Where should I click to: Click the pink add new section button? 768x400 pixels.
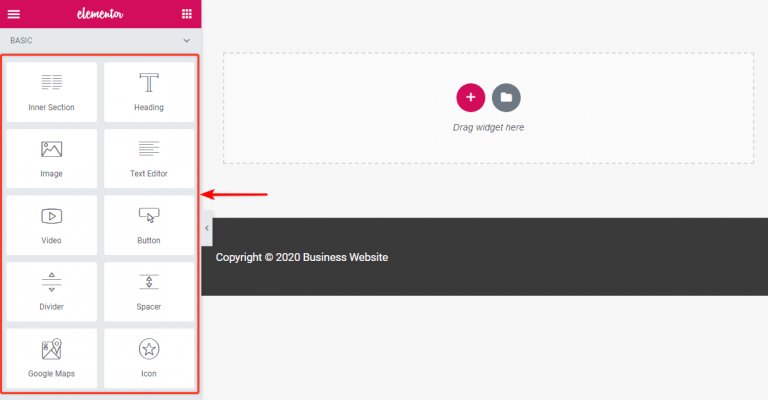470,97
